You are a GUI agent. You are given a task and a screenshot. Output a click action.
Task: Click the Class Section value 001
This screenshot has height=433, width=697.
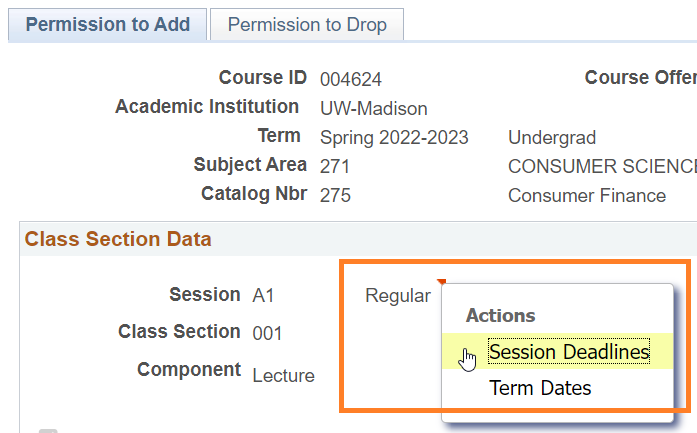coord(267,334)
